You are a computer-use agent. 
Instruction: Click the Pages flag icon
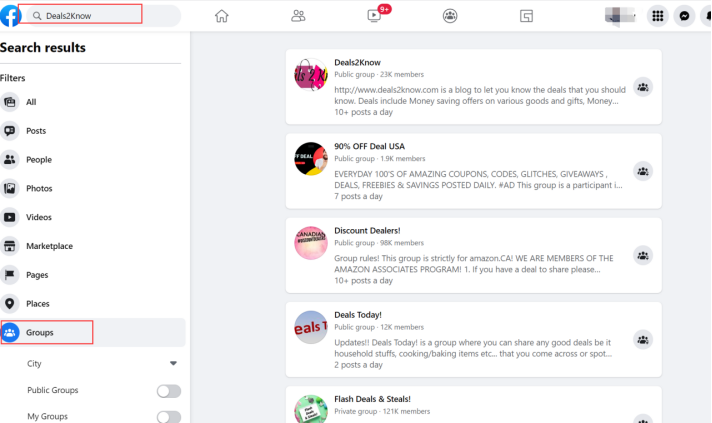[x=10, y=275]
